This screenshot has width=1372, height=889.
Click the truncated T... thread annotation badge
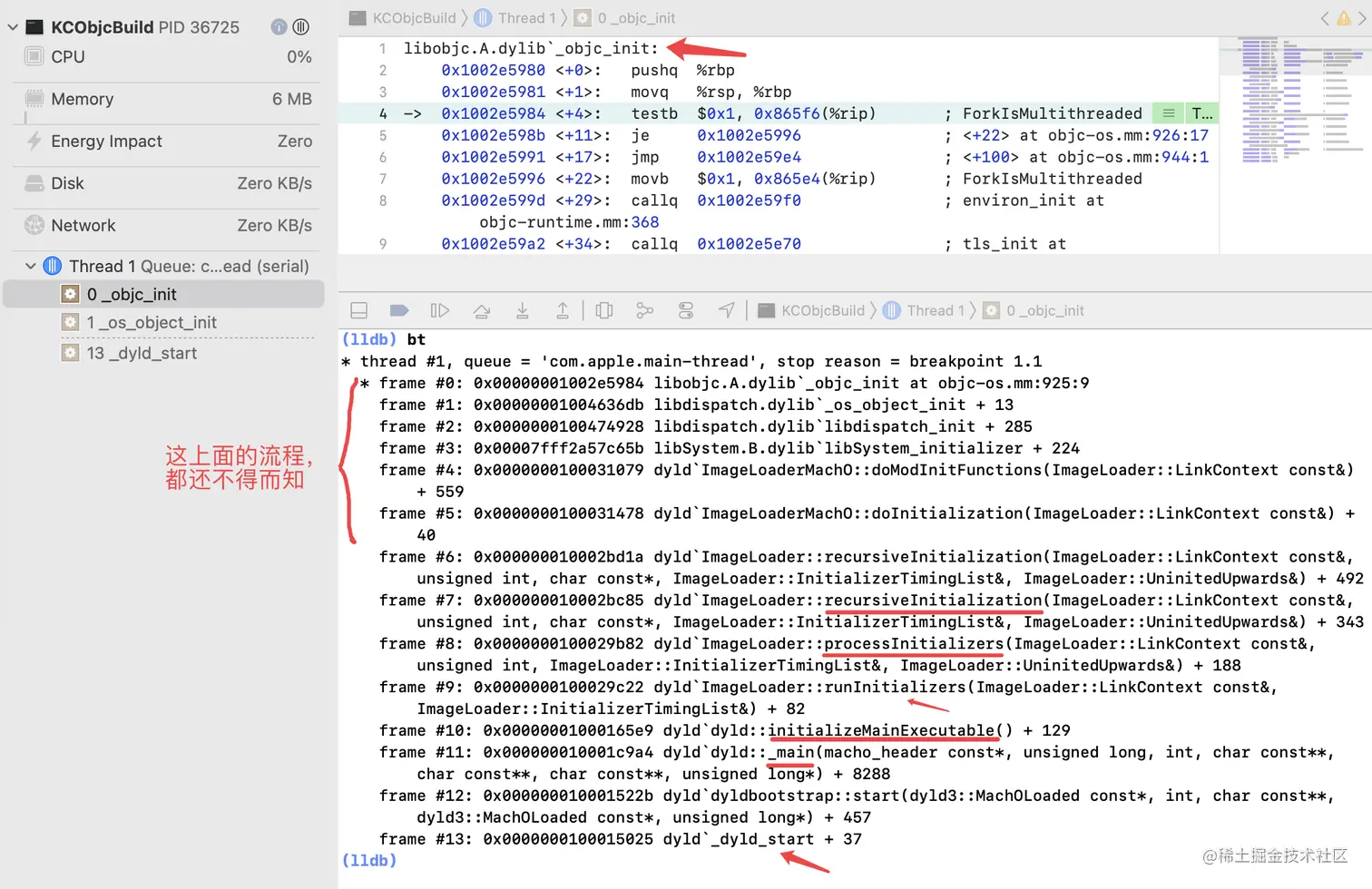pos(1201,113)
